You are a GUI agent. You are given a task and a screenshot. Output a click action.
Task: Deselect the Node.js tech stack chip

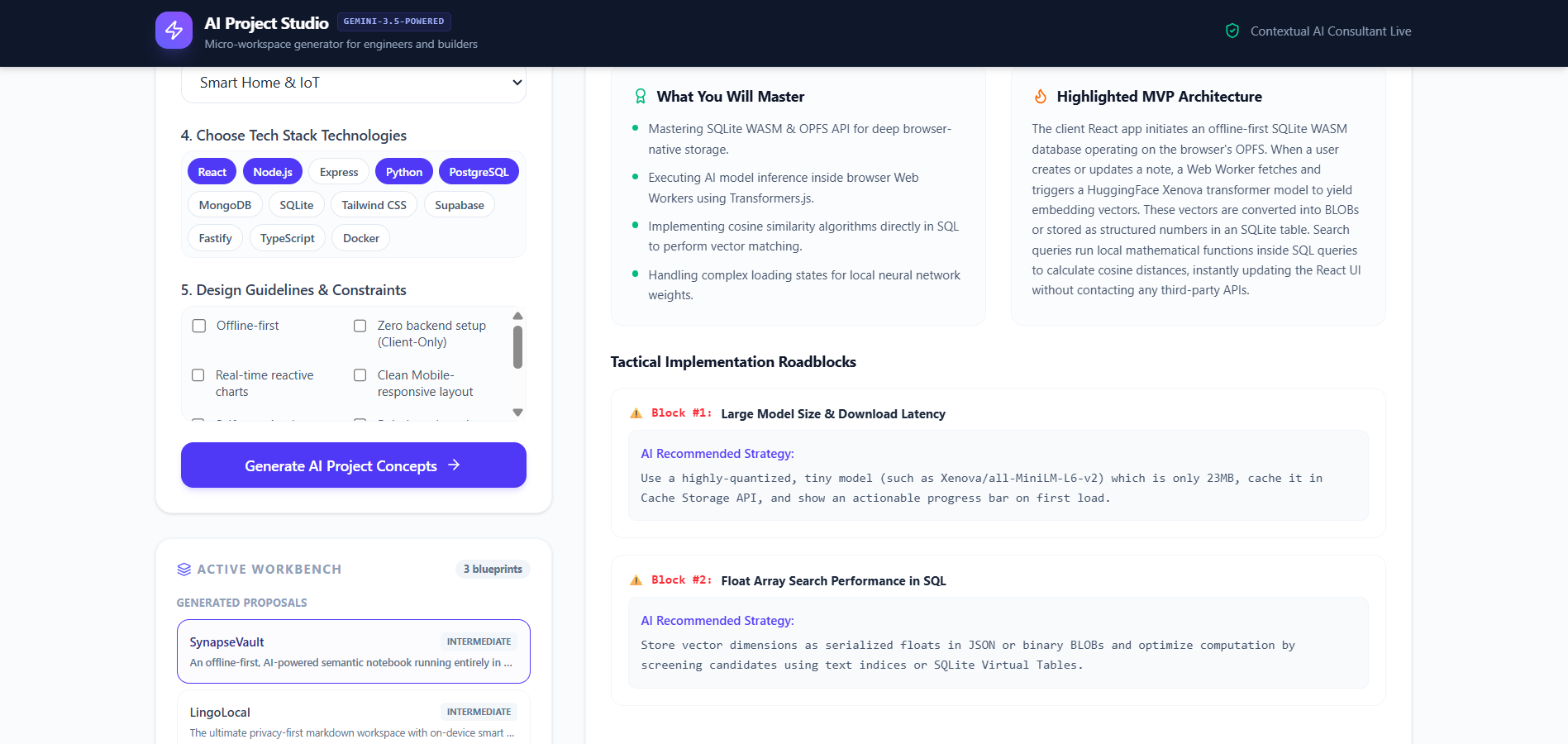coord(273,172)
